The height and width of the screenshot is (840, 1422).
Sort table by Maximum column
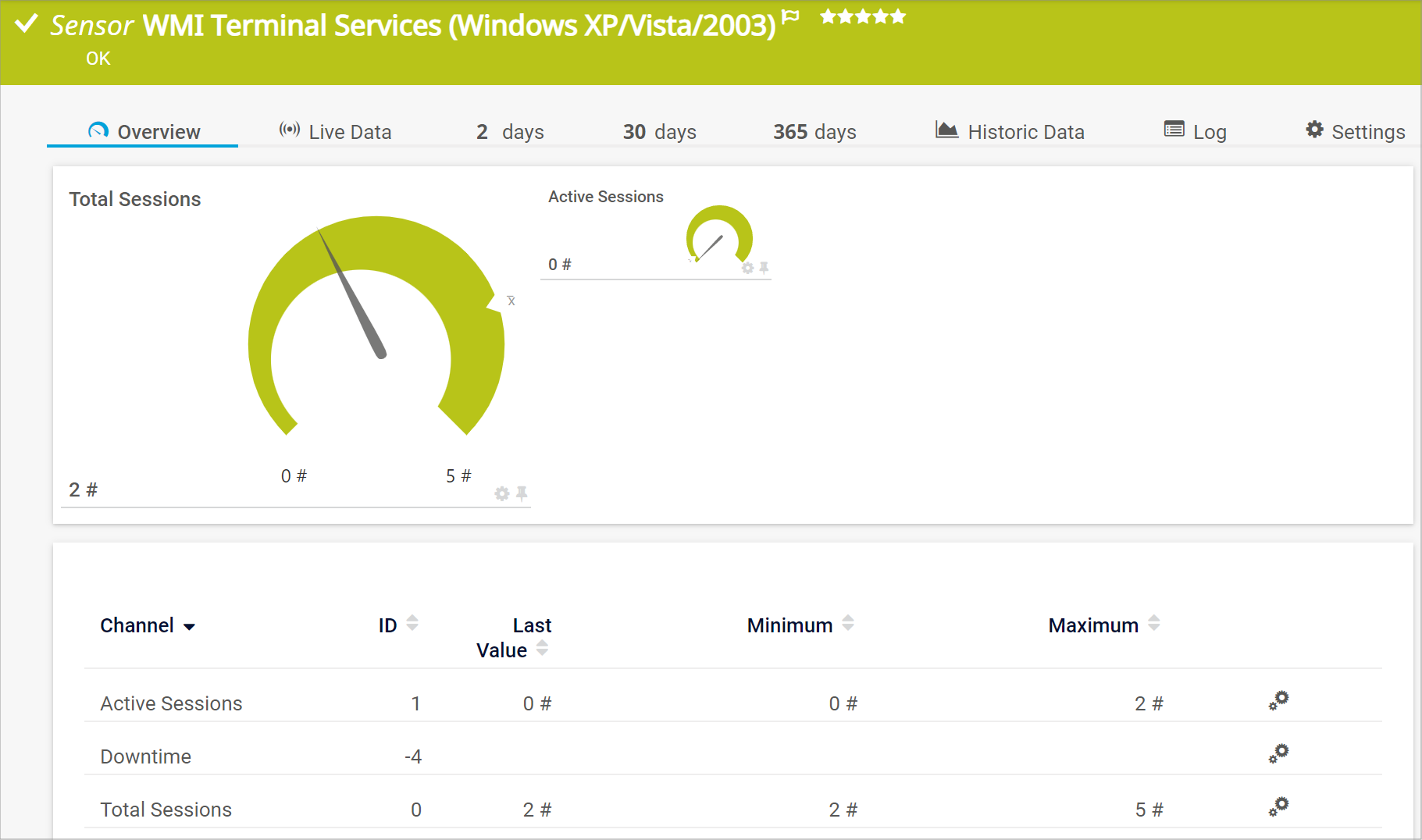(x=1153, y=623)
